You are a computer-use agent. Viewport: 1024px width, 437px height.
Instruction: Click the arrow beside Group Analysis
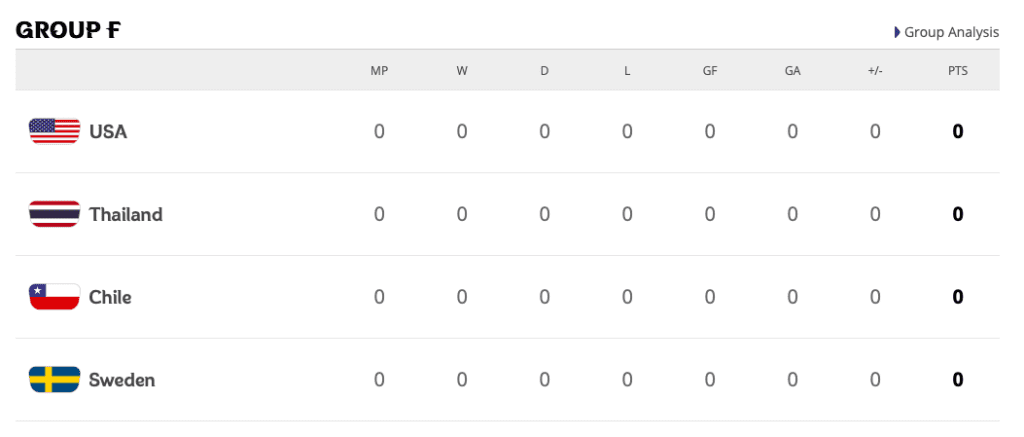tap(897, 32)
